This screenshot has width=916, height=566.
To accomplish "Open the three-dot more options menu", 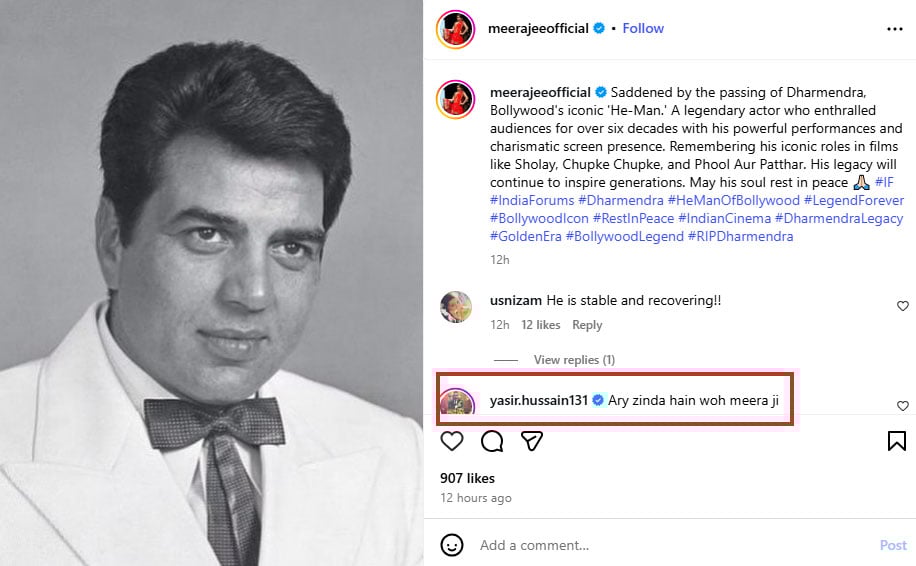I will [x=894, y=29].
